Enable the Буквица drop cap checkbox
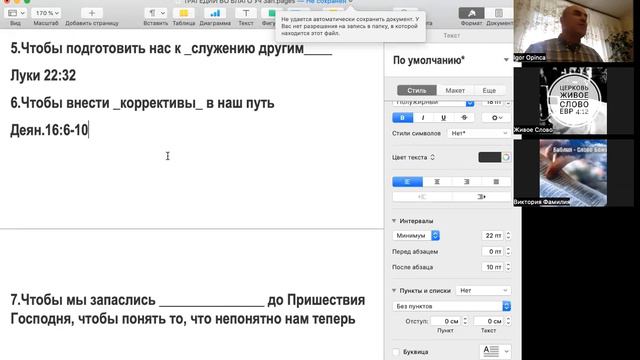Screen dimensions: 640x360 tap(396, 352)
